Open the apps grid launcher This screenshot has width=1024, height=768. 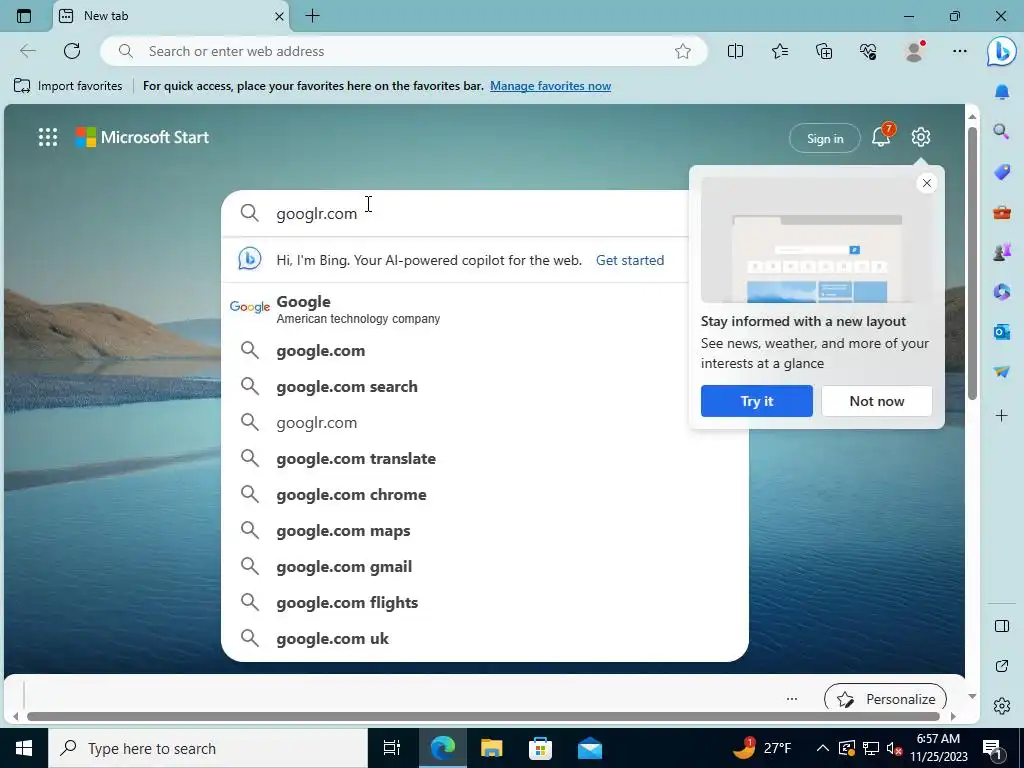tap(48, 137)
